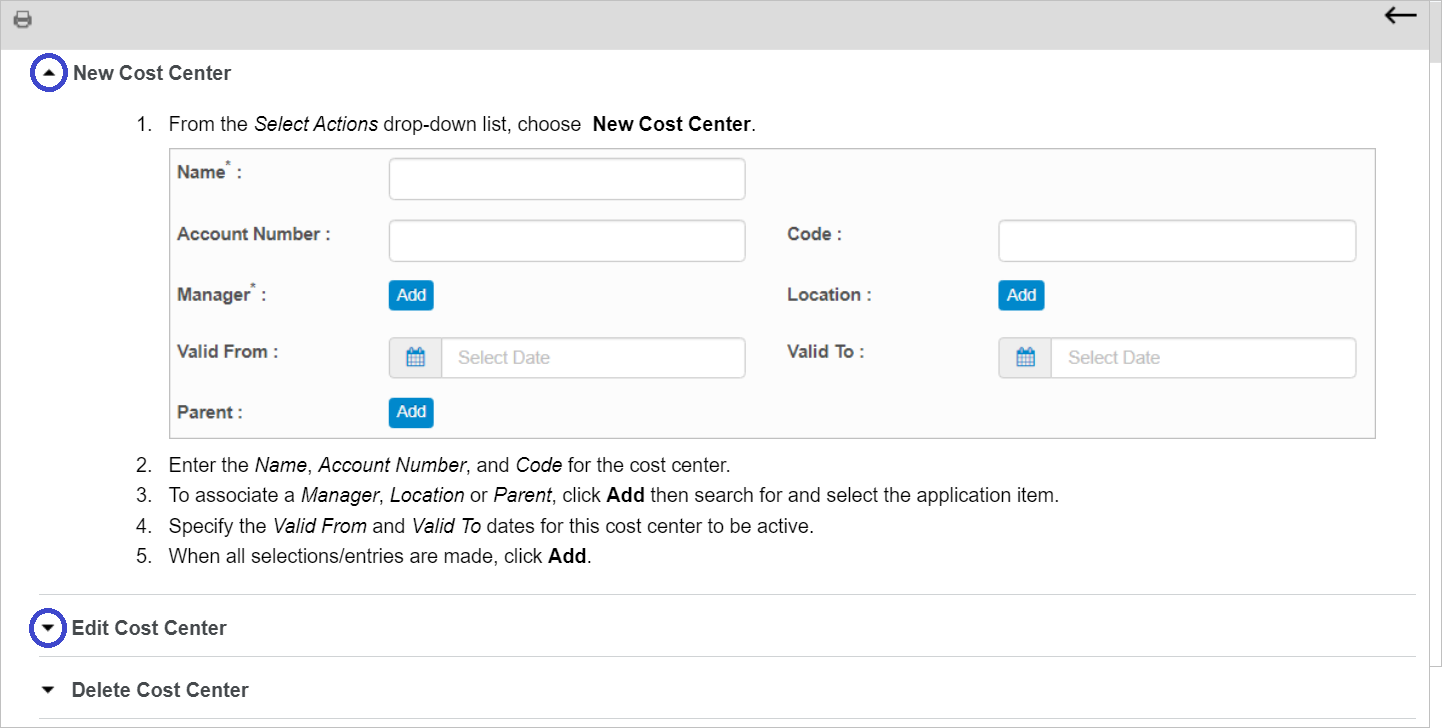Viewport: 1442px width, 728px height.
Task: Click the printer icon in the top bar
Action: coord(22,19)
